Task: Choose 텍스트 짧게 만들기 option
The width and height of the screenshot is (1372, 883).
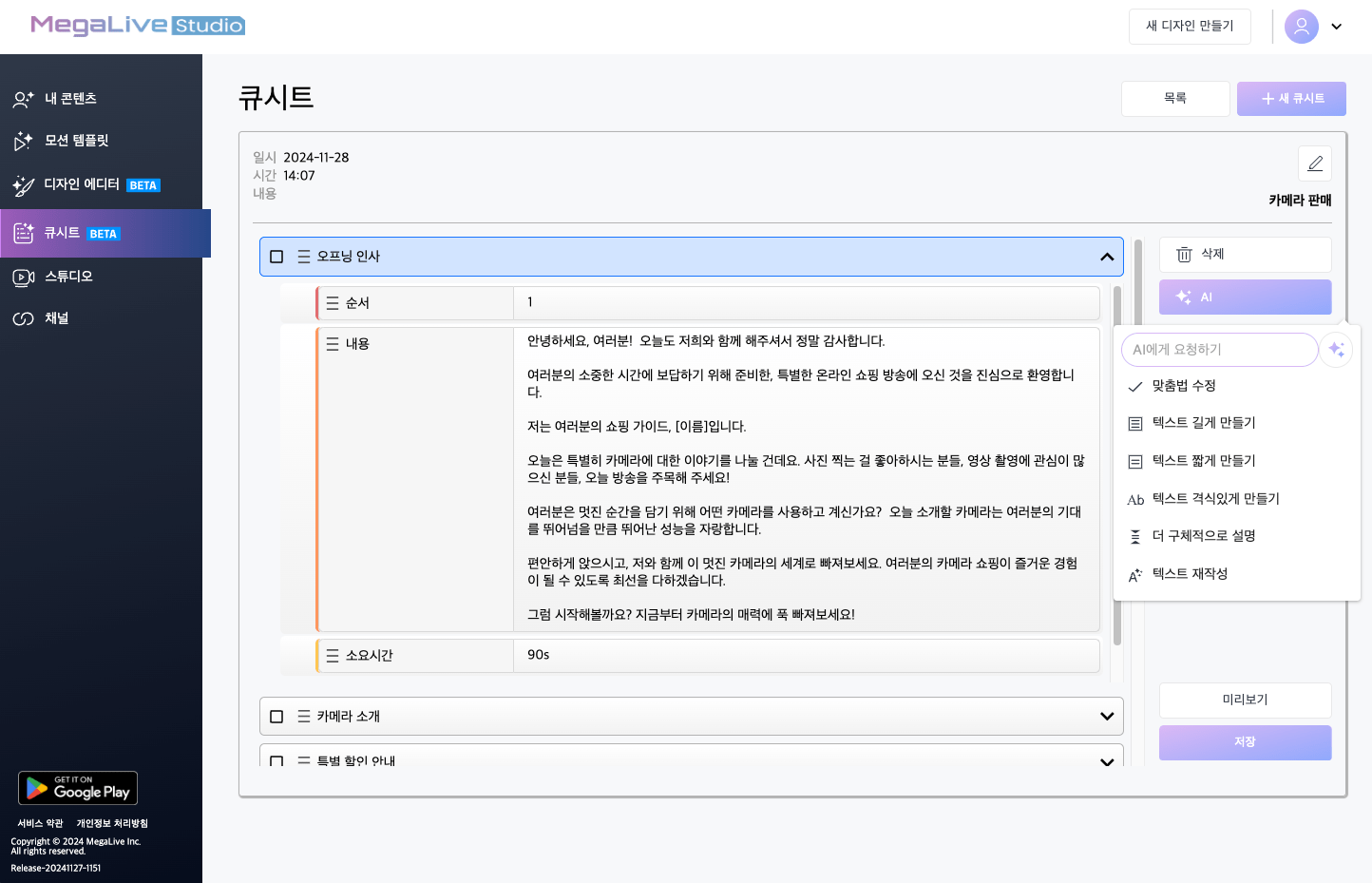Action: click(1203, 461)
